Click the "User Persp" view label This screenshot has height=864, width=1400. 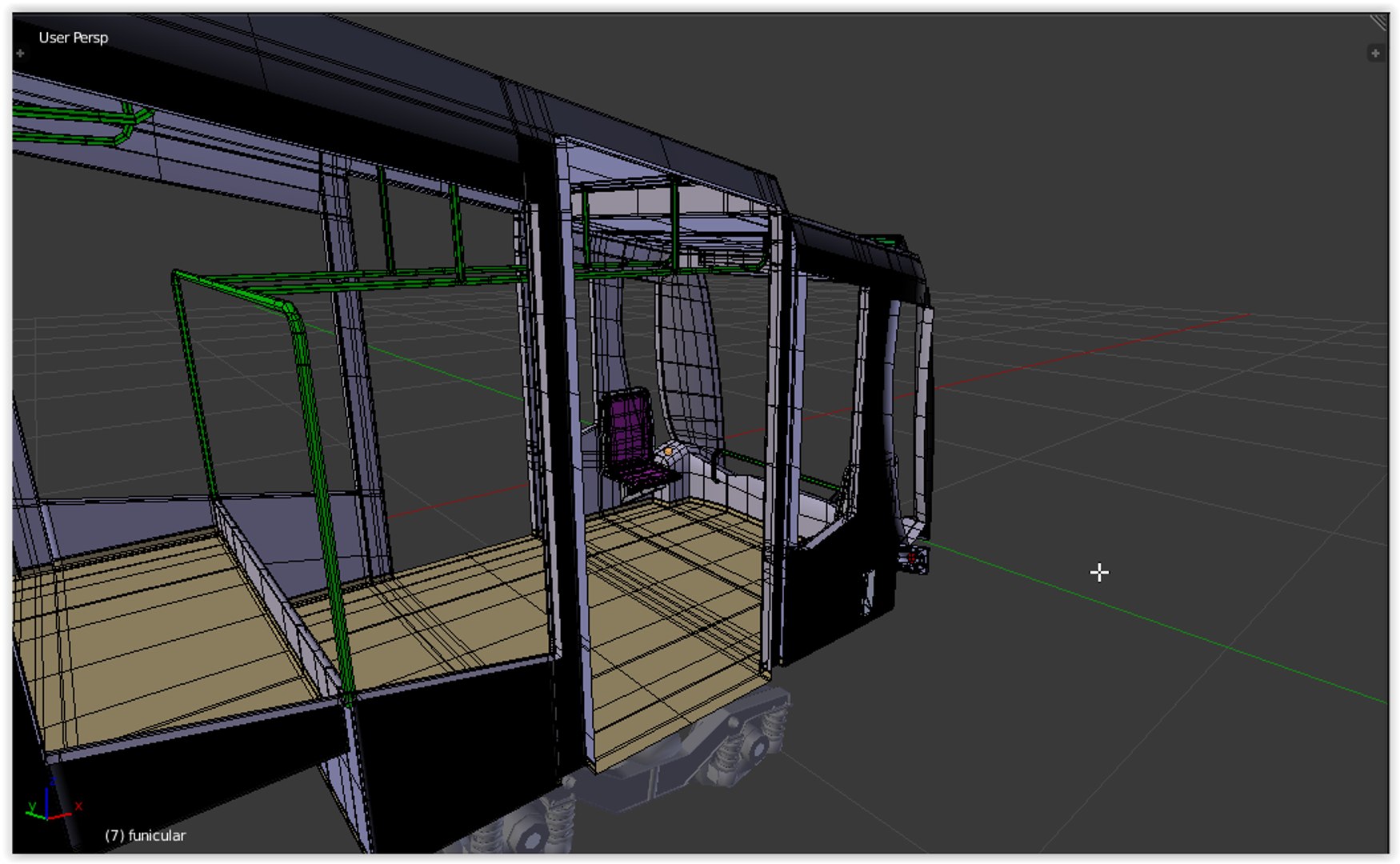[73, 38]
